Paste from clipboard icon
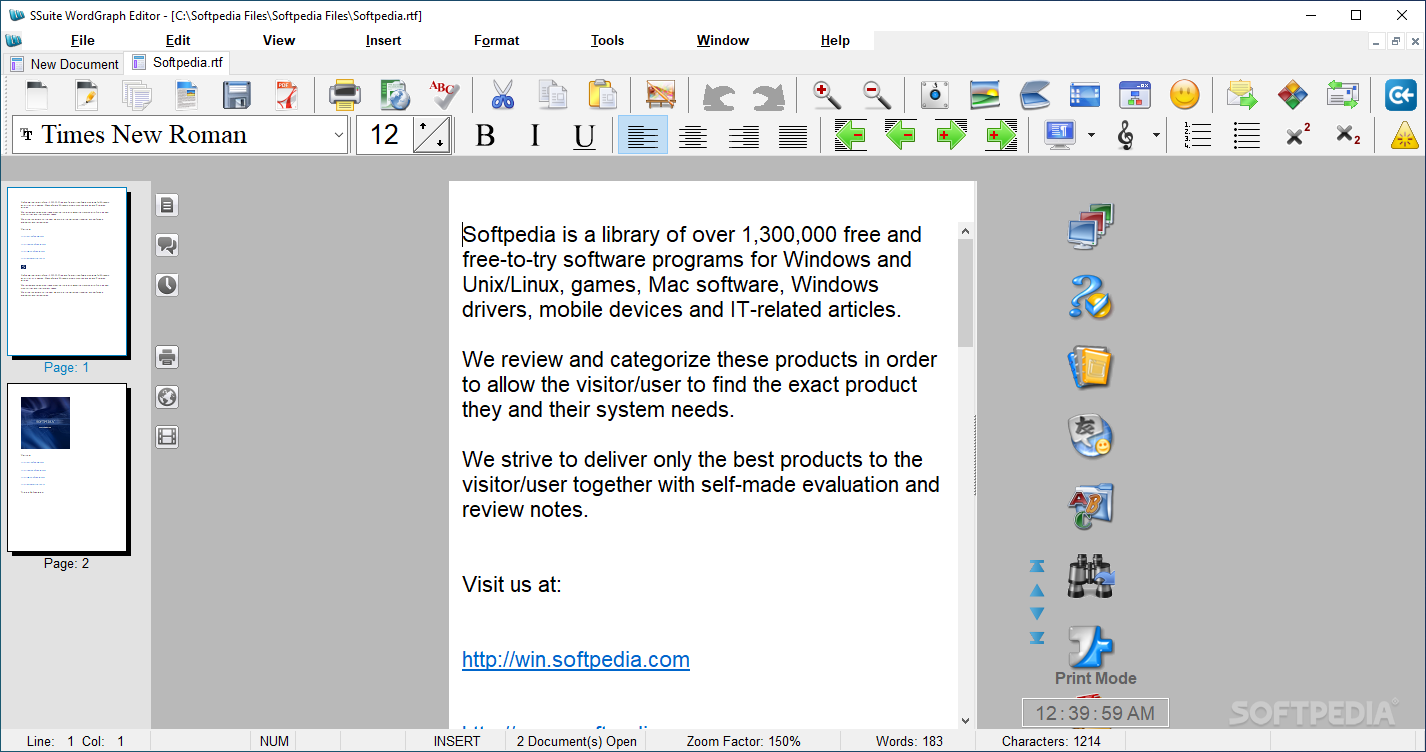1426x752 pixels. click(602, 95)
